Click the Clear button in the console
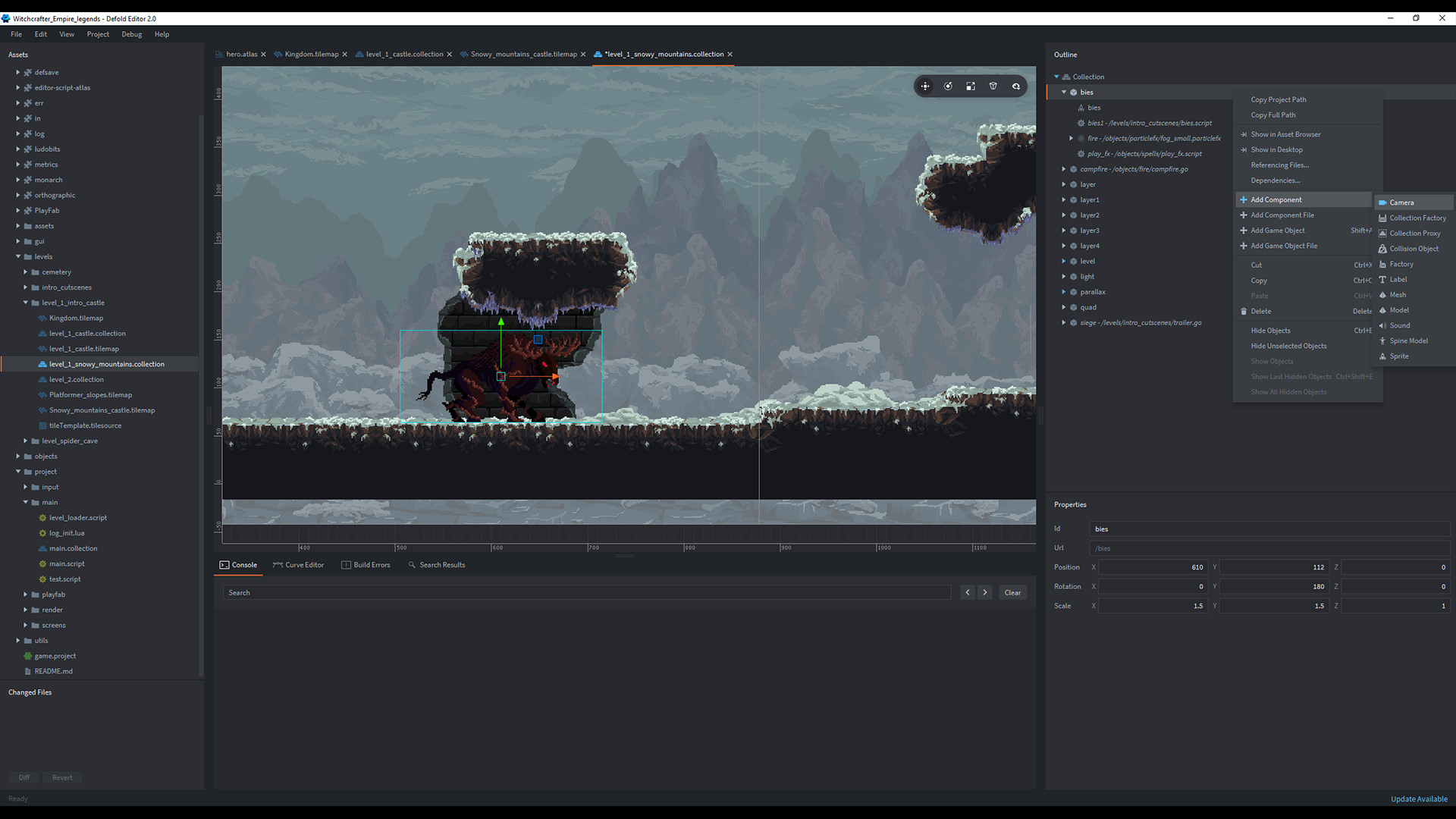Screen dimensions: 1456x819 tap(1012, 592)
